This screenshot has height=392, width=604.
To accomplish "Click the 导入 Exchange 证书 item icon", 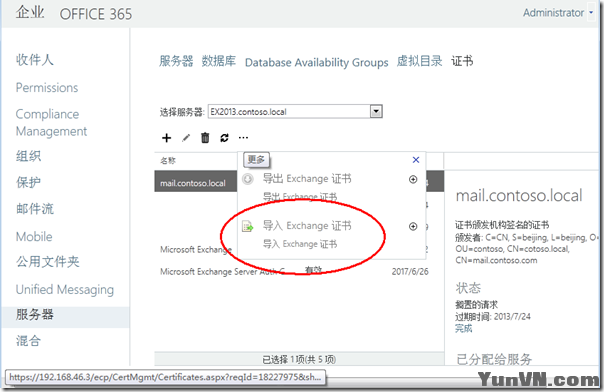I will tap(248, 226).
